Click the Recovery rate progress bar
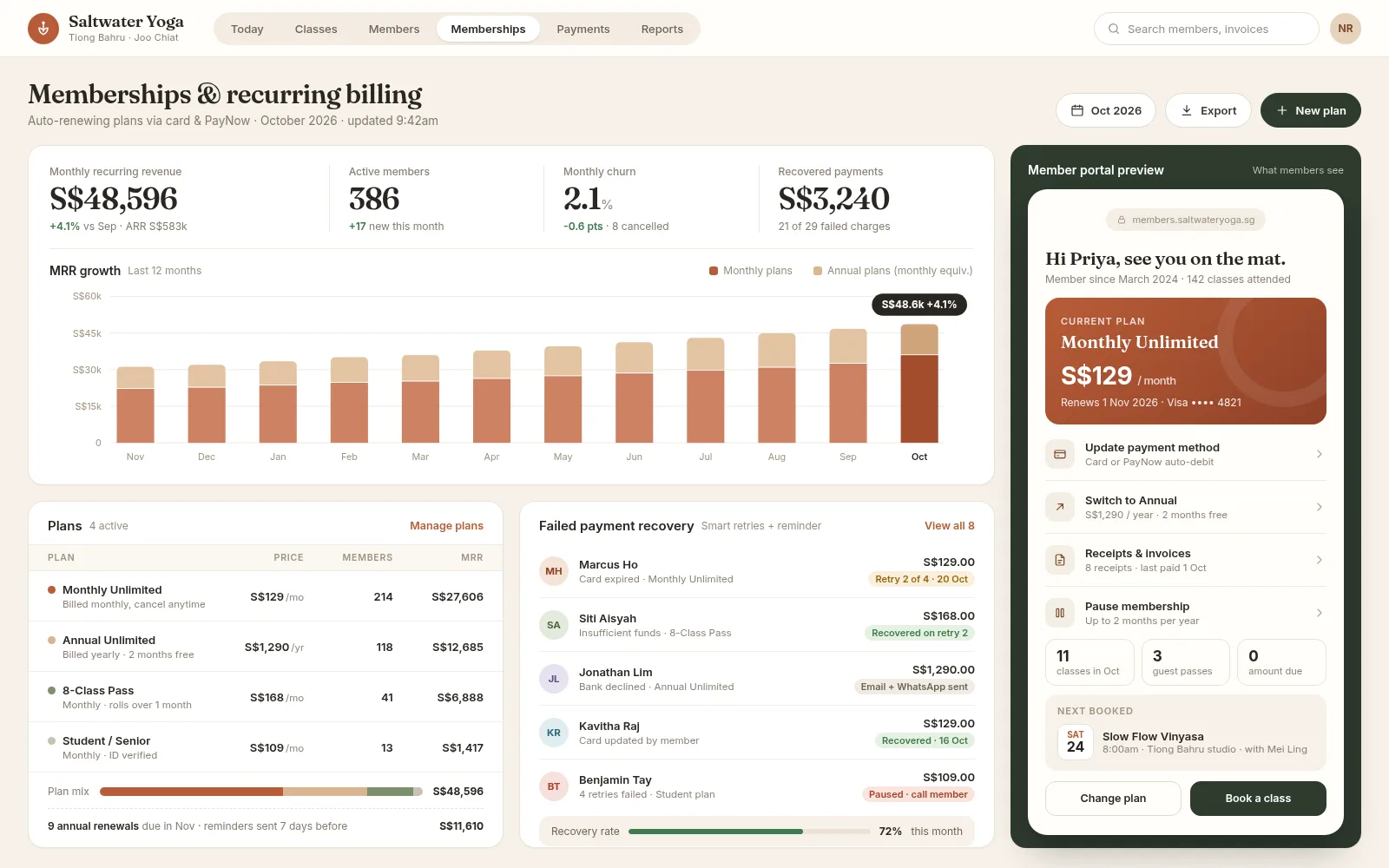Image resolution: width=1389 pixels, height=868 pixels. pos(749,832)
